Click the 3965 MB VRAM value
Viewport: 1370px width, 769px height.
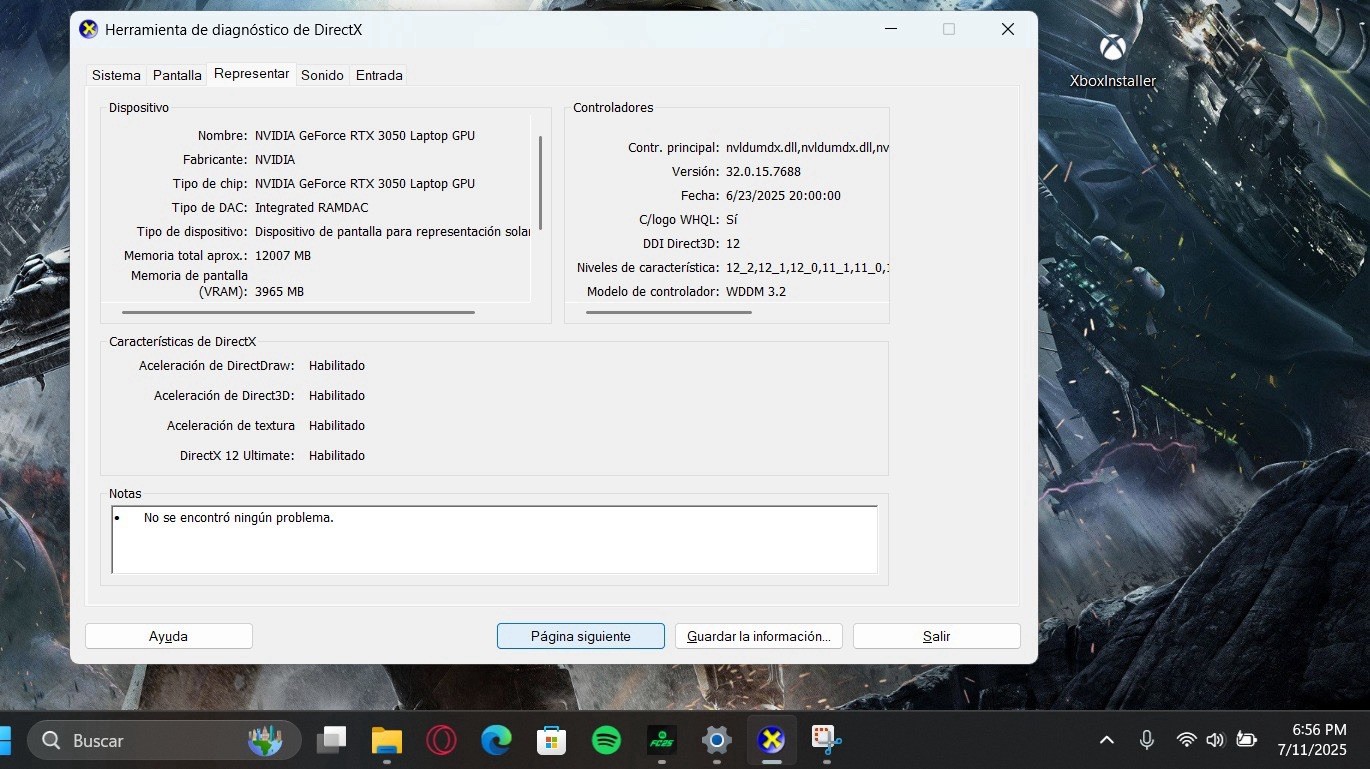(279, 291)
